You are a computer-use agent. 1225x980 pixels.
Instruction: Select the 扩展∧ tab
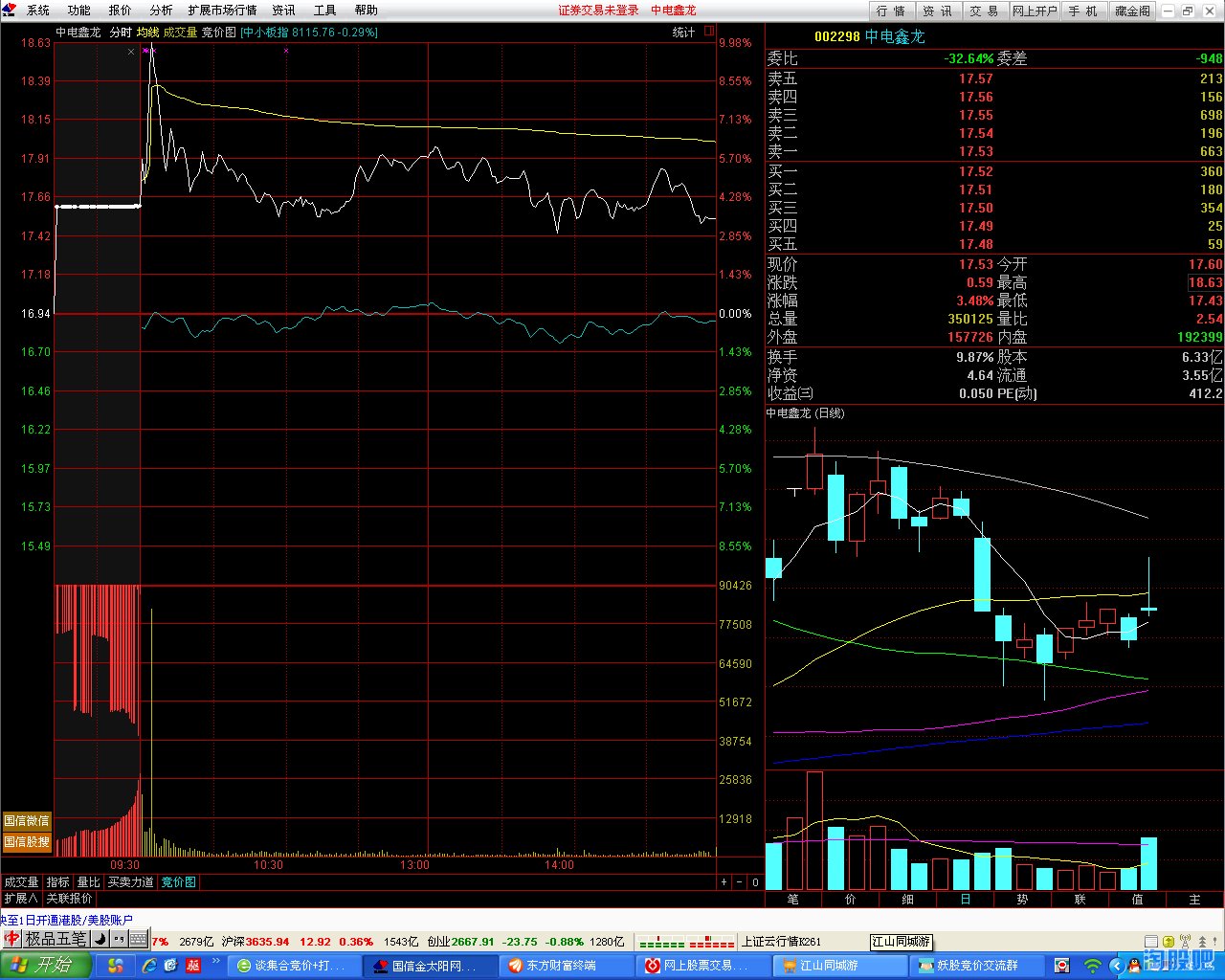click(x=21, y=899)
